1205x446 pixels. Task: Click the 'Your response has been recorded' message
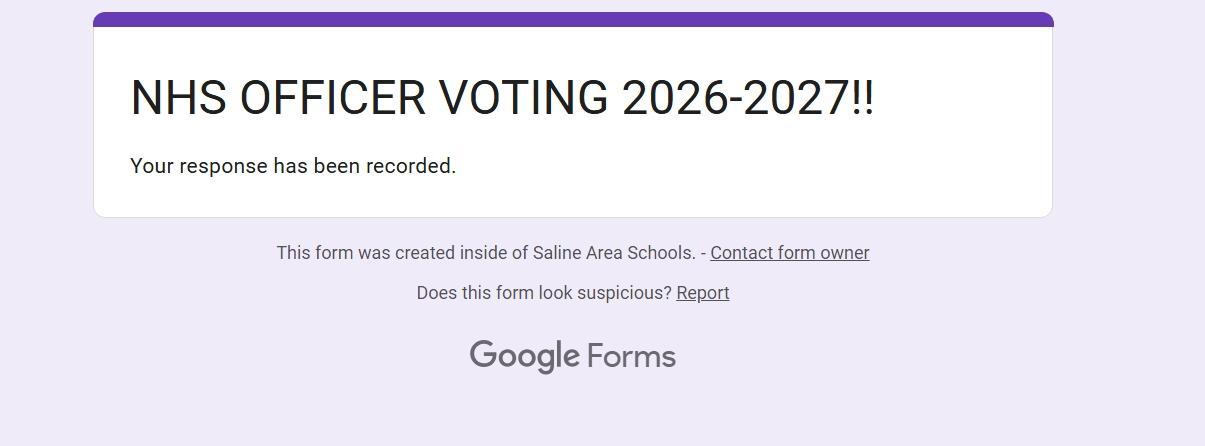tap(293, 166)
